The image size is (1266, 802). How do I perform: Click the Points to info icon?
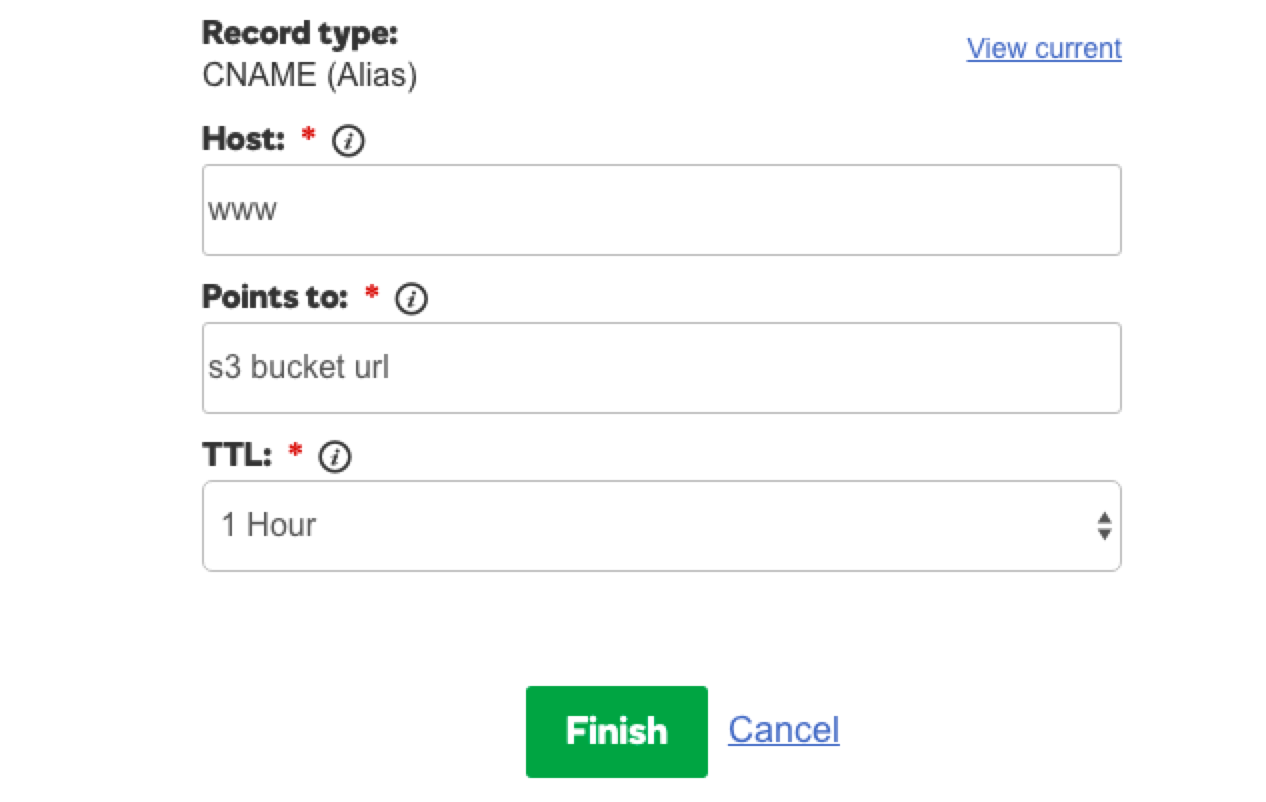tap(412, 299)
